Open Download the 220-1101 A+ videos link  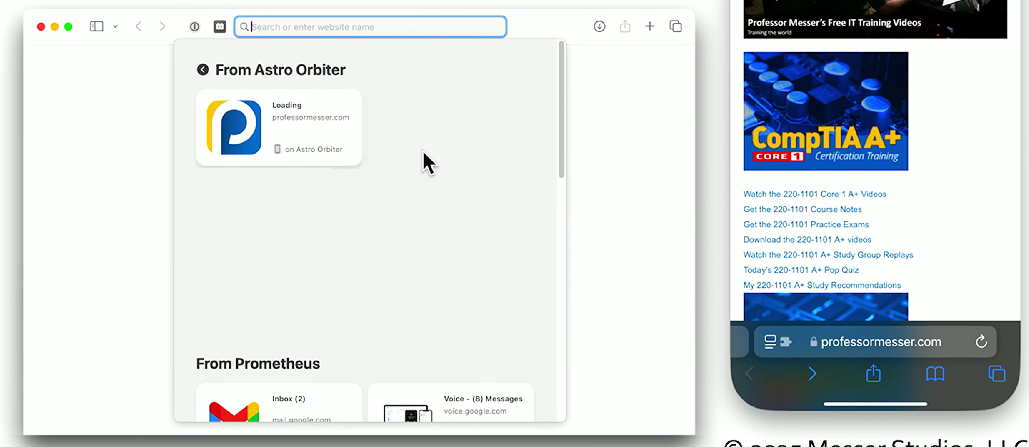click(x=807, y=240)
